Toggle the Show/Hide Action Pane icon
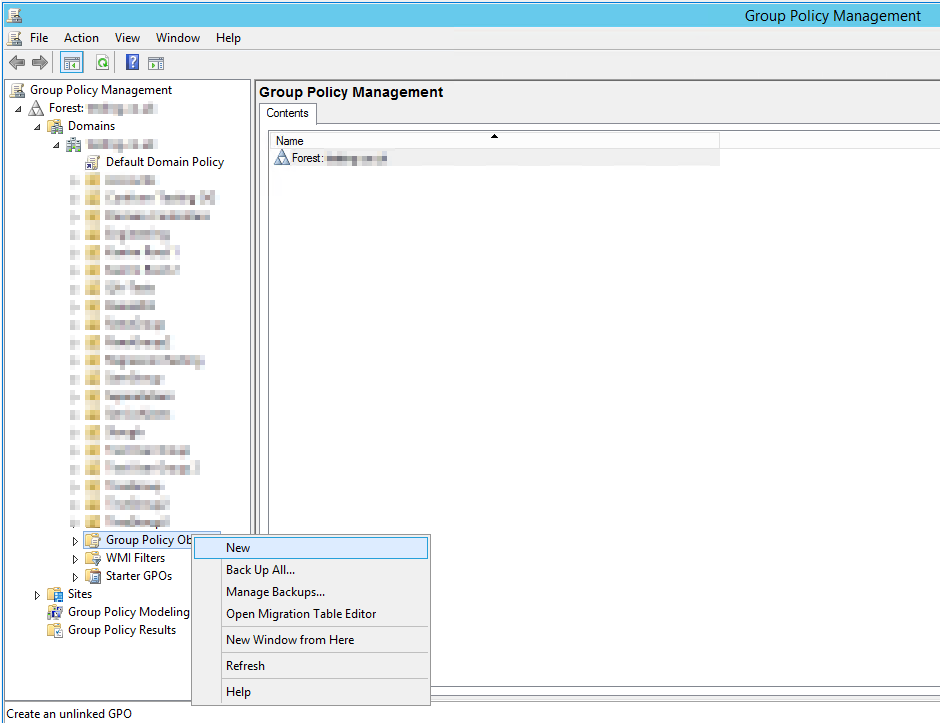Viewport: 940px width, 723px height. (156, 62)
